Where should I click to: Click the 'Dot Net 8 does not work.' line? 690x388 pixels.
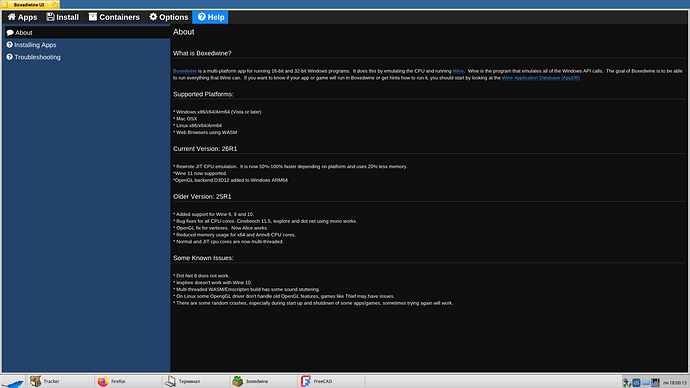(x=201, y=276)
